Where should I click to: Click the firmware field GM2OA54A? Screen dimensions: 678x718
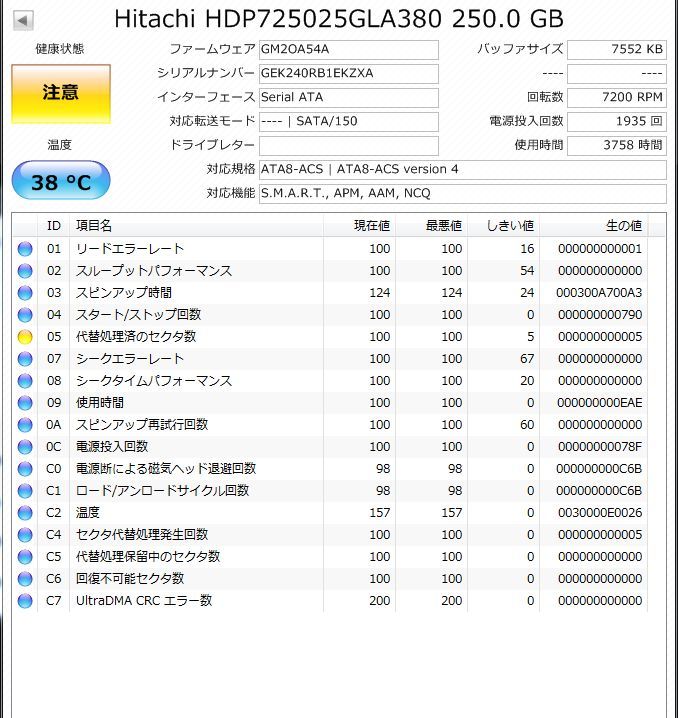348,49
